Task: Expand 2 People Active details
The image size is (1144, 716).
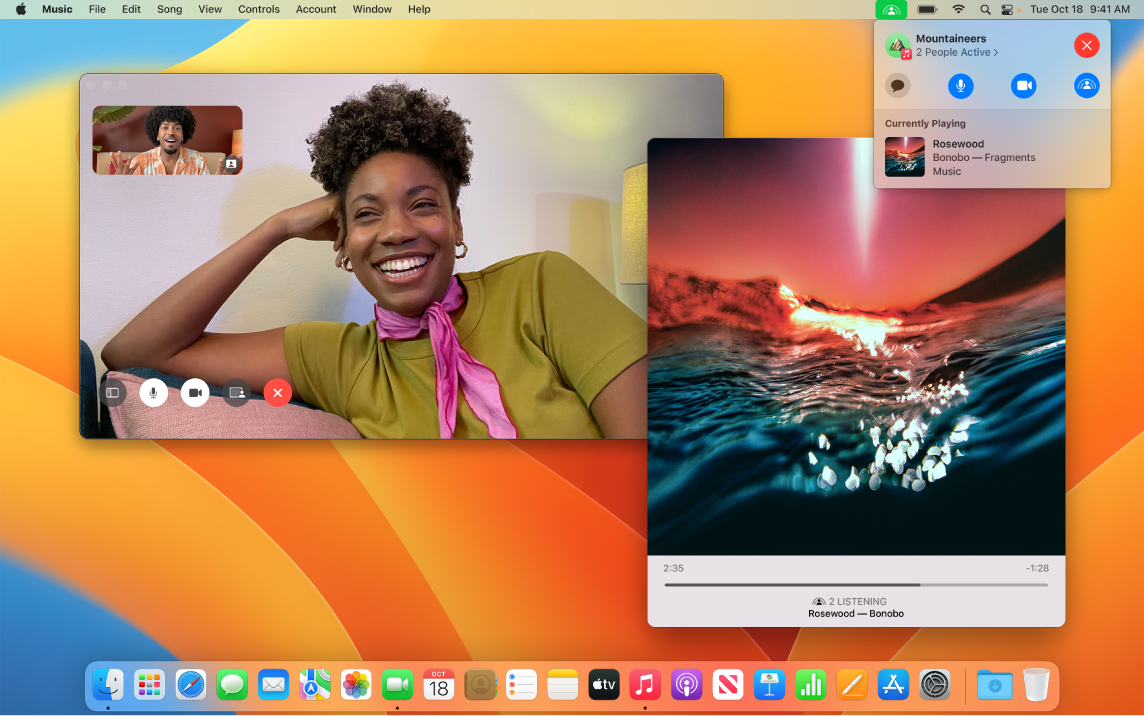Action: coord(957,52)
